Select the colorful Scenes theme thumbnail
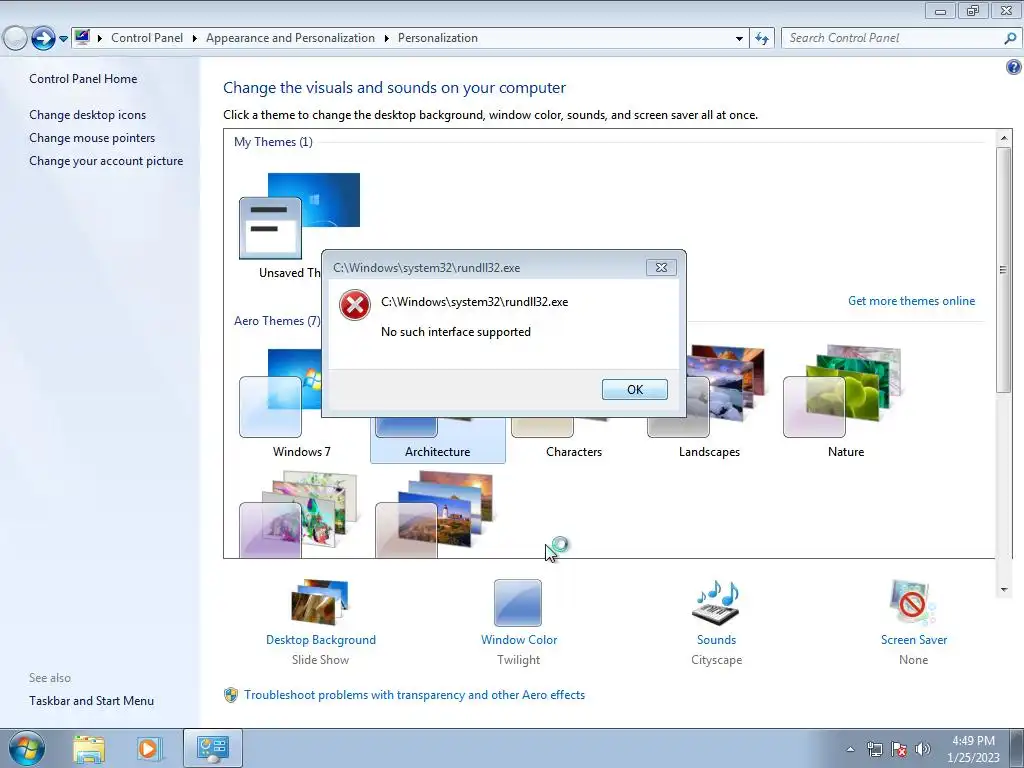Image resolution: width=1024 pixels, height=768 pixels. (299, 515)
